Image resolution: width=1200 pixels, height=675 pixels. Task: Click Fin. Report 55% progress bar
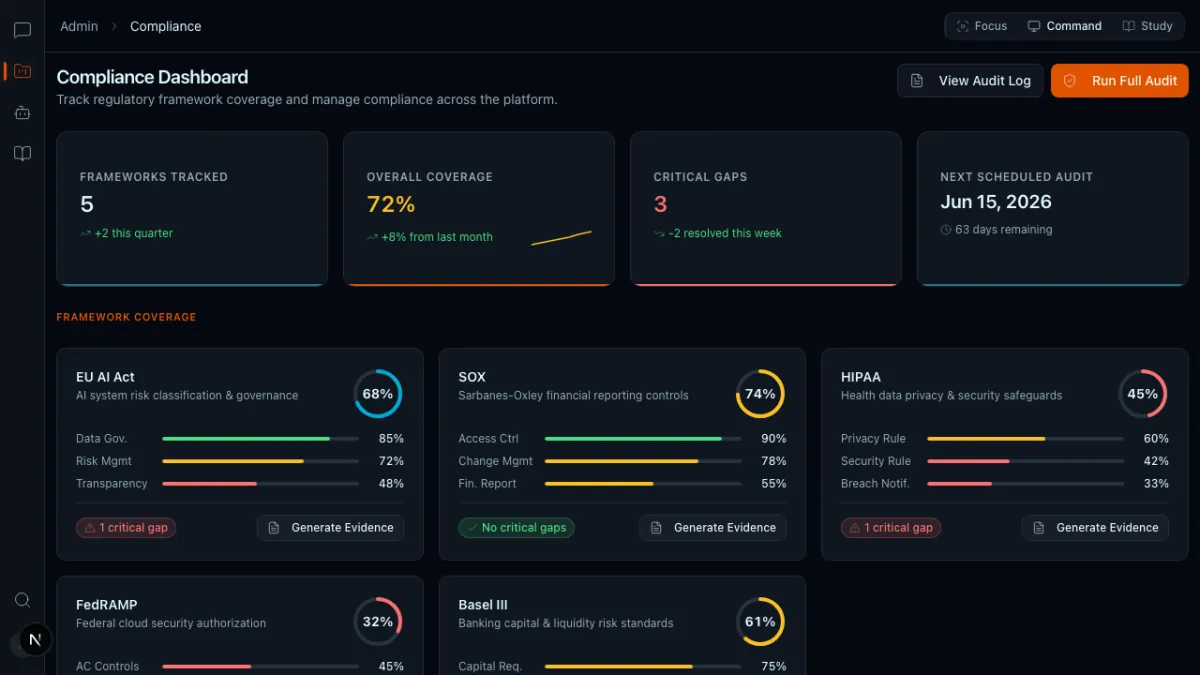click(x=643, y=484)
